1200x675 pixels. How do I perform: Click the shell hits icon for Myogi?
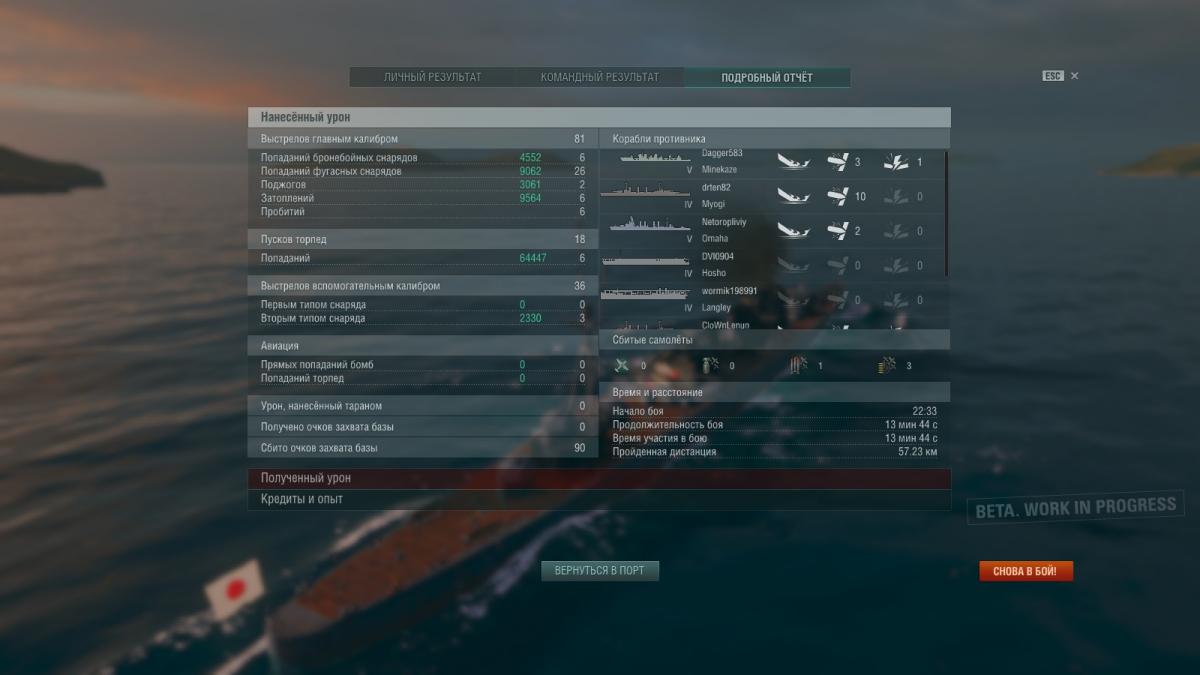point(838,197)
